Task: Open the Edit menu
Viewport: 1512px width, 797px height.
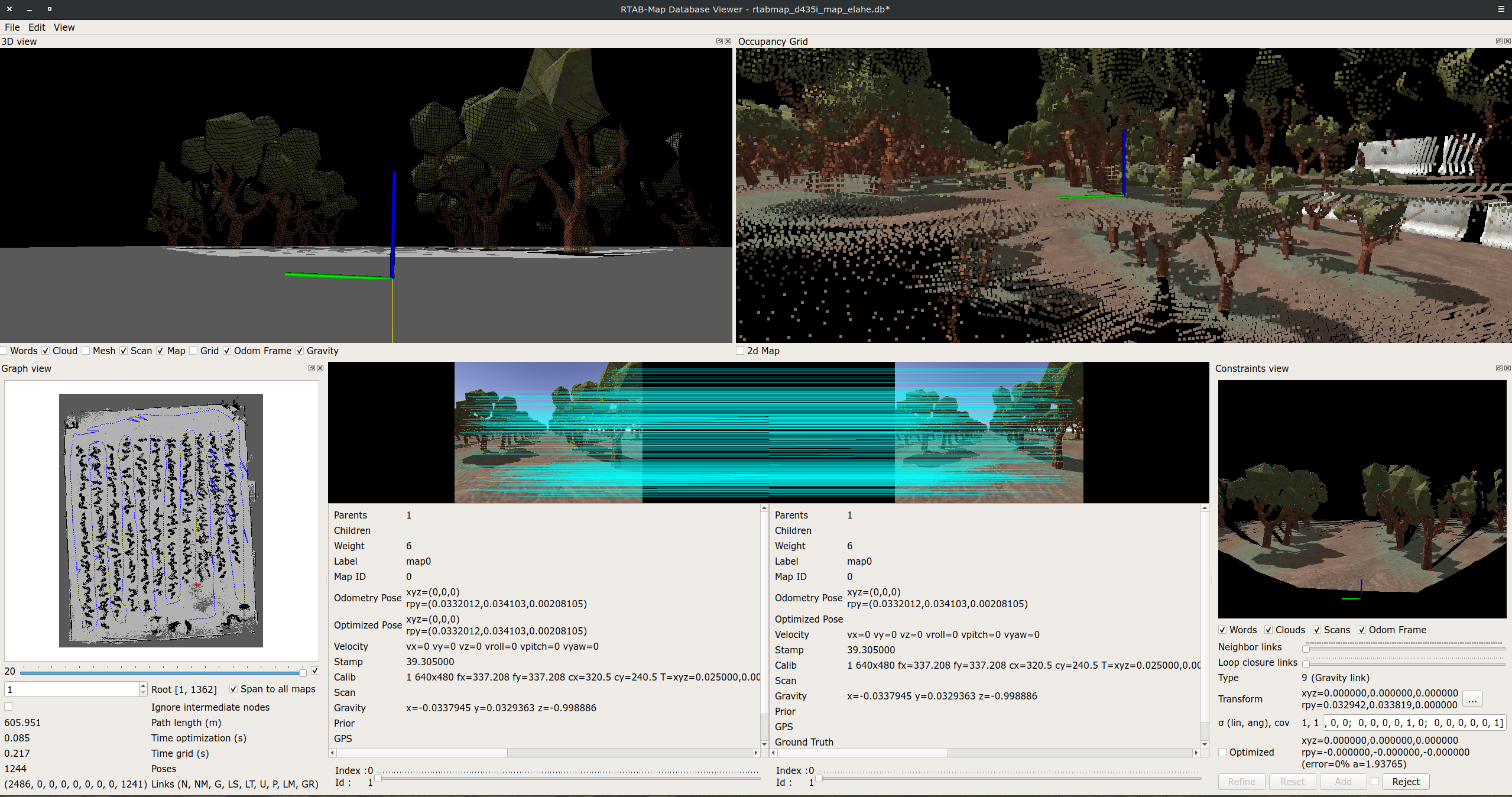Action: [x=37, y=27]
